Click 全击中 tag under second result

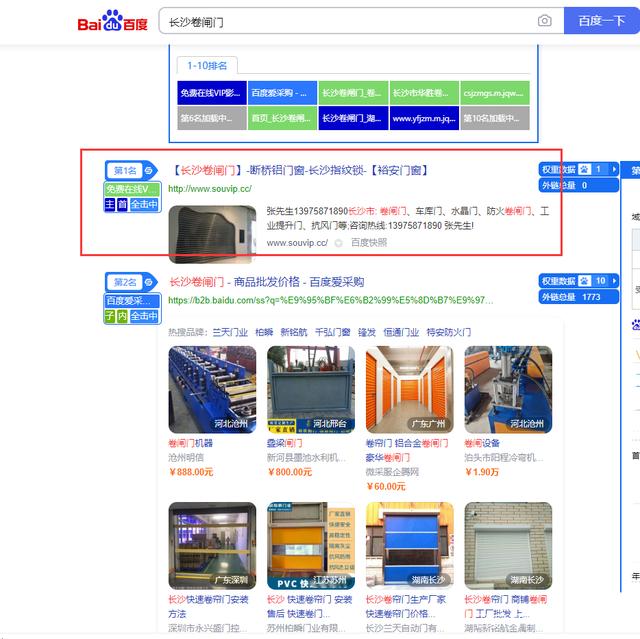tap(144, 316)
